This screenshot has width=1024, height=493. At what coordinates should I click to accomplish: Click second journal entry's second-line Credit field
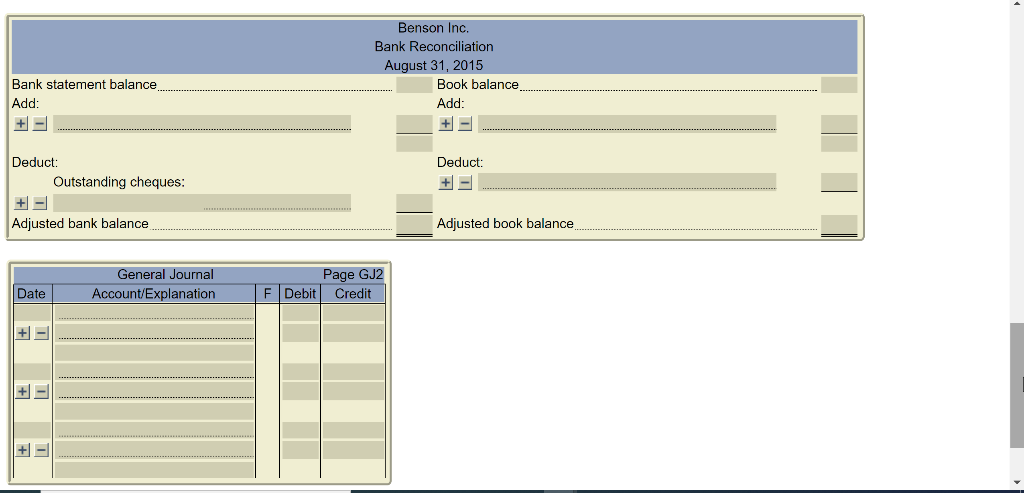[353, 391]
